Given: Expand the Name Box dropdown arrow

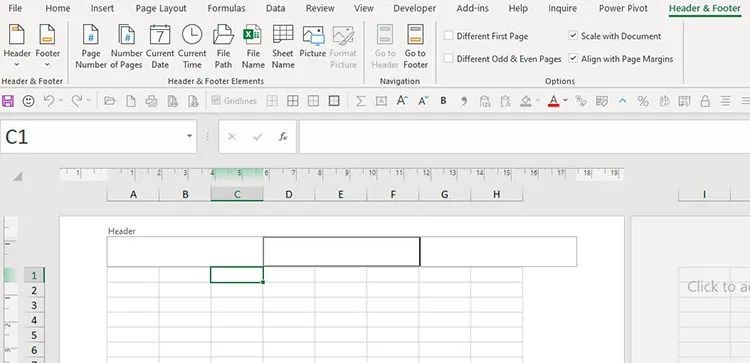Looking at the screenshot, I should (x=189, y=137).
